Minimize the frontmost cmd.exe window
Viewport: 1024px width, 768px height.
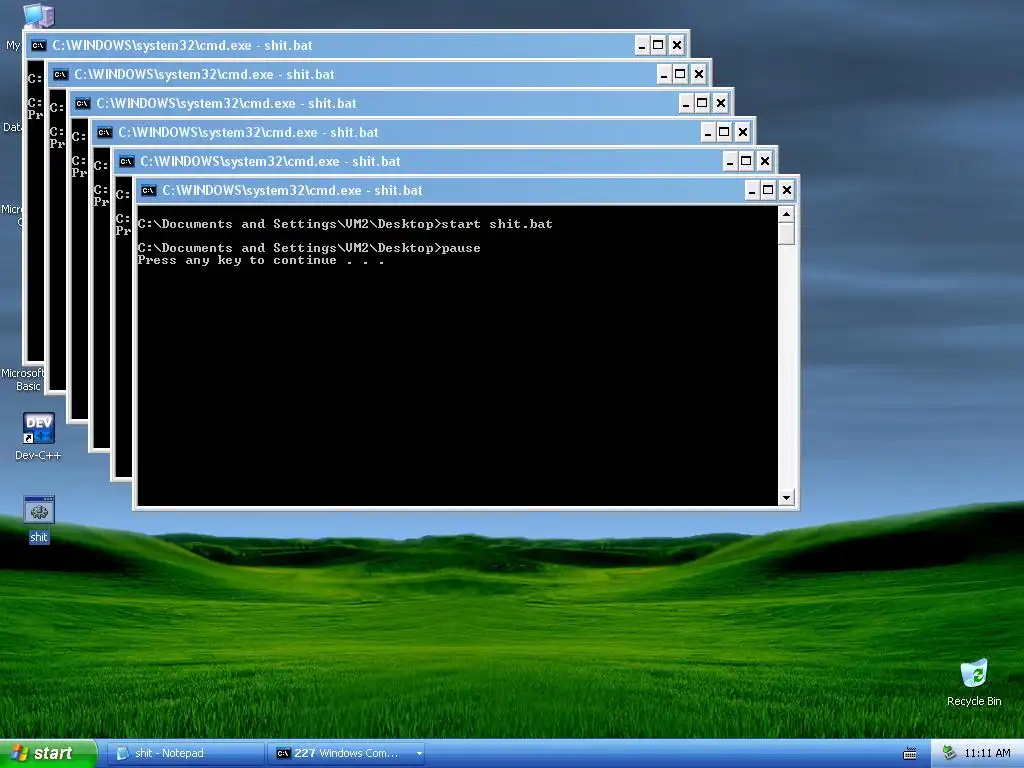pos(752,190)
